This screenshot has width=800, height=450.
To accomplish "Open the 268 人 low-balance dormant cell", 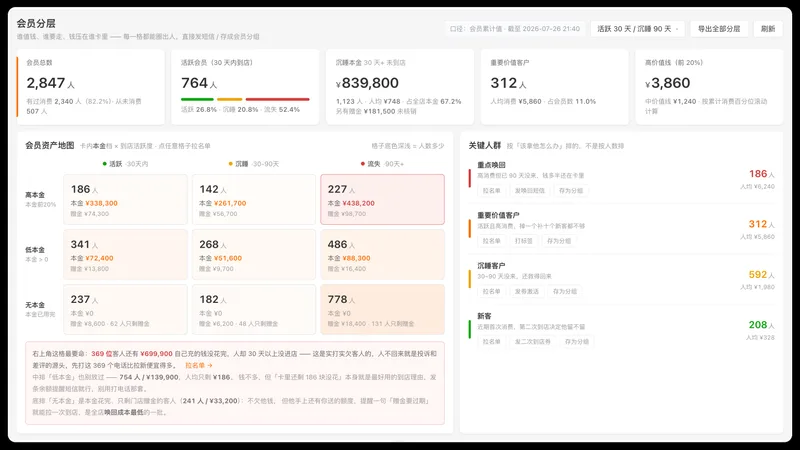I will point(254,255).
